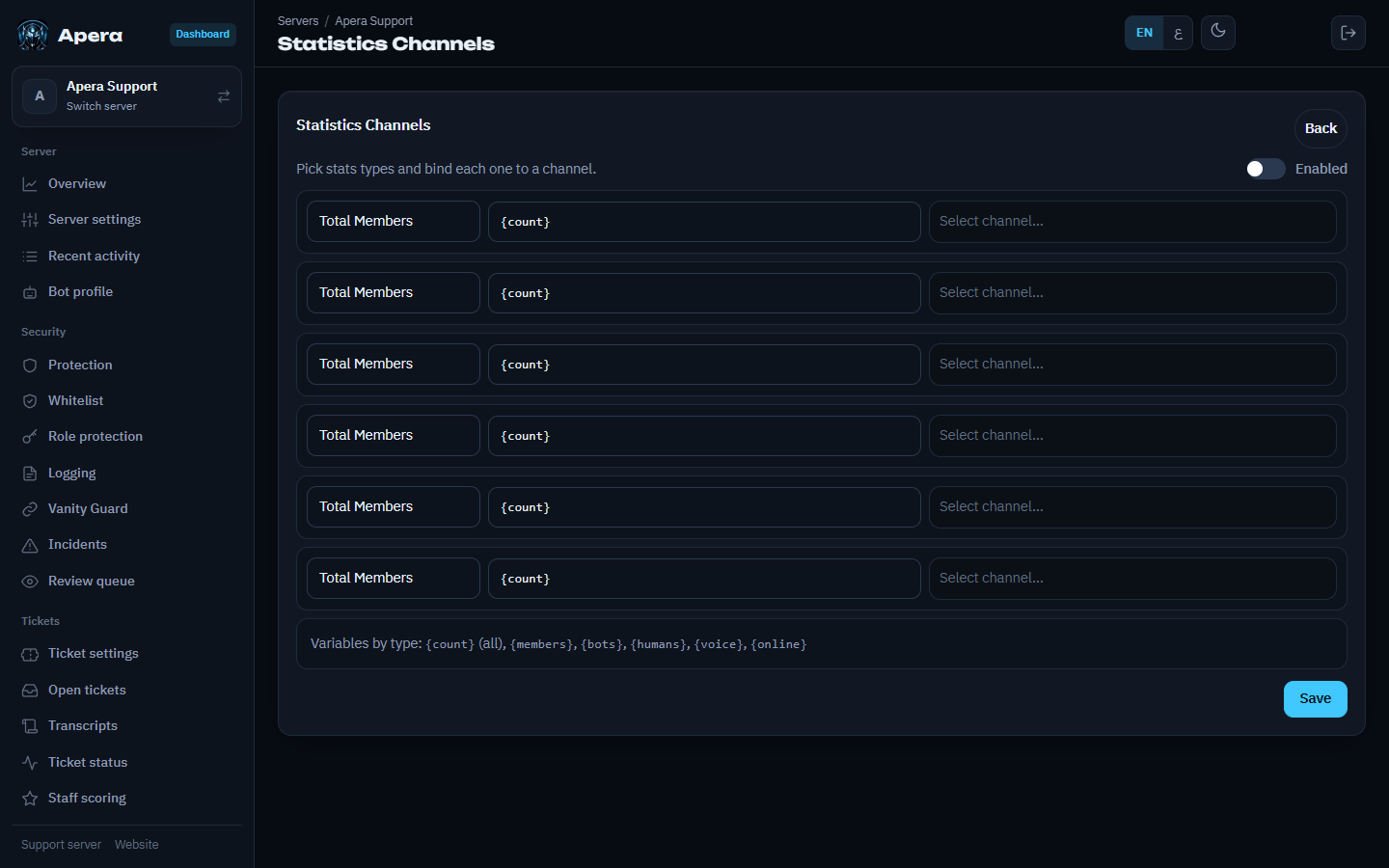Open the second row's Select channel dropdown

tap(1132, 293)
